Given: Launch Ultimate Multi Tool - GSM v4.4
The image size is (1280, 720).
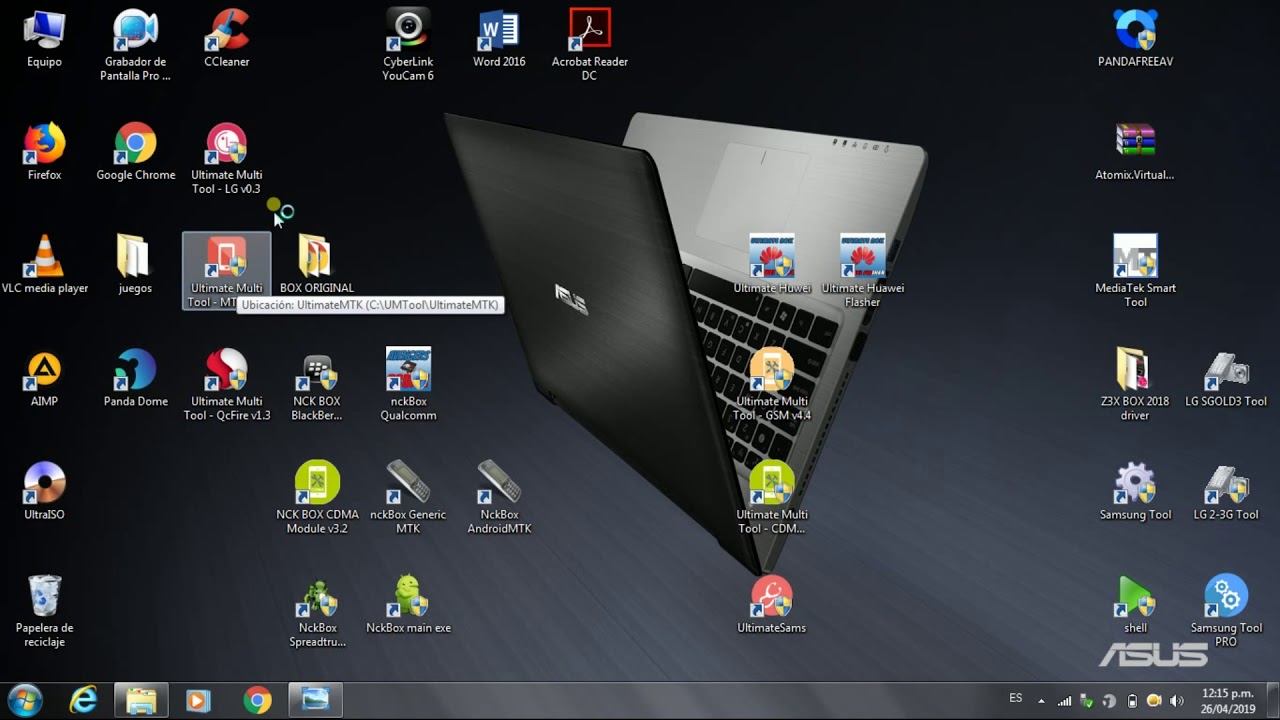Looking at the screenshot, I should click(772, 385).
